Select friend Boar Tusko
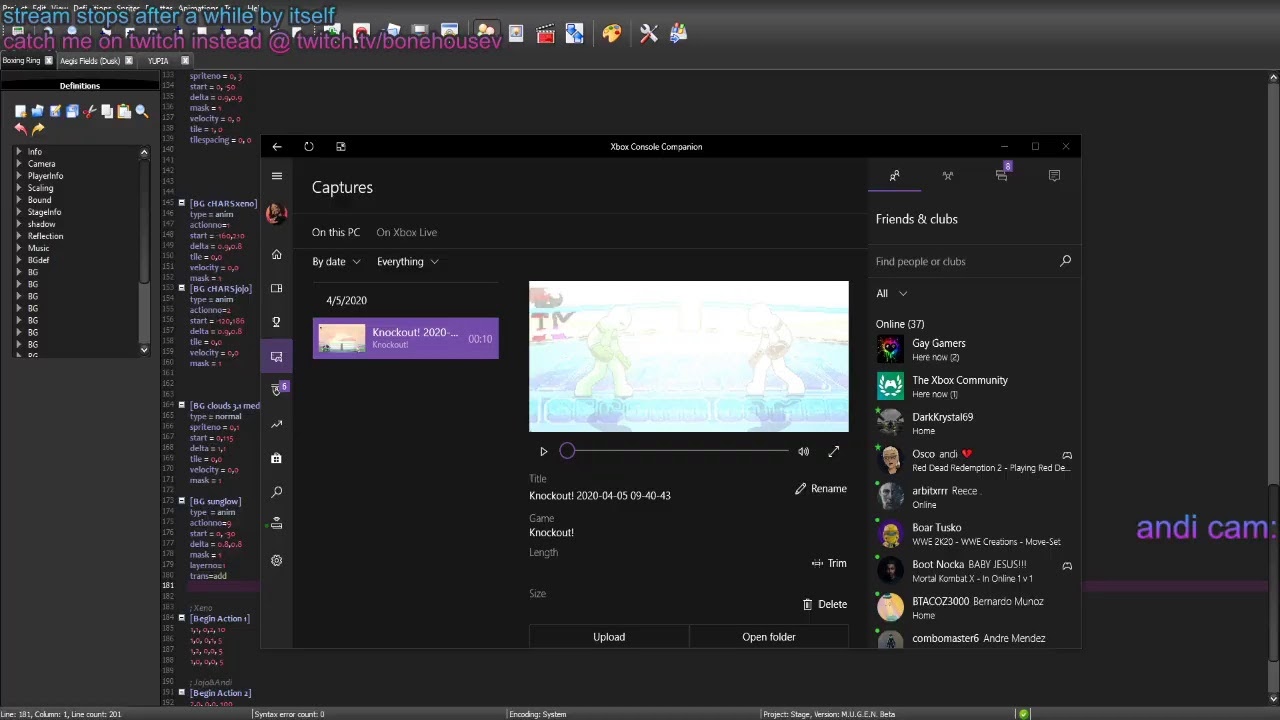 pyautogui.click(x=974, y=534)
